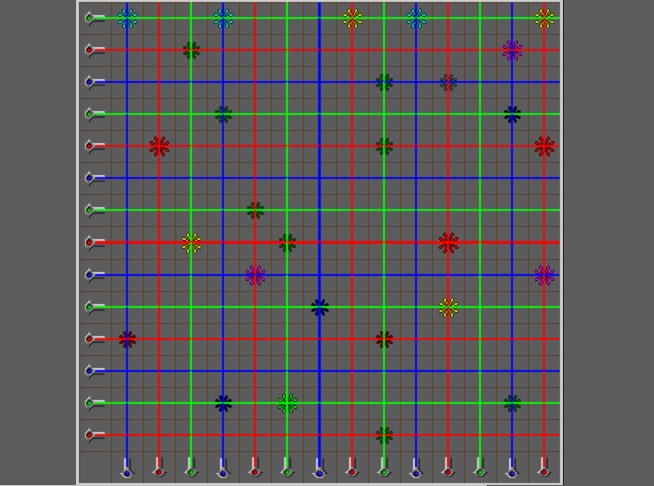Viewport: 654px width, 486px height.
Task: Click the left handle of the lowest blue horizontal line
Action: 93,371
